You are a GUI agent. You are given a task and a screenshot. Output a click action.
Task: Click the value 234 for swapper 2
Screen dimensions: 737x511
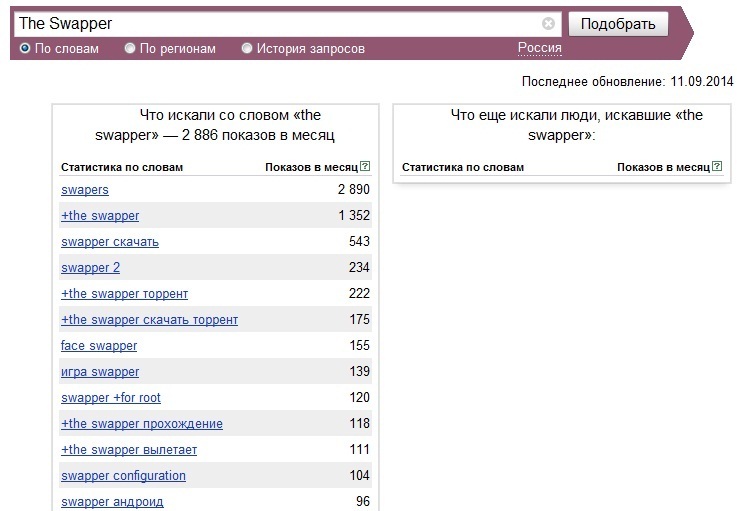[x=360, y=267]
